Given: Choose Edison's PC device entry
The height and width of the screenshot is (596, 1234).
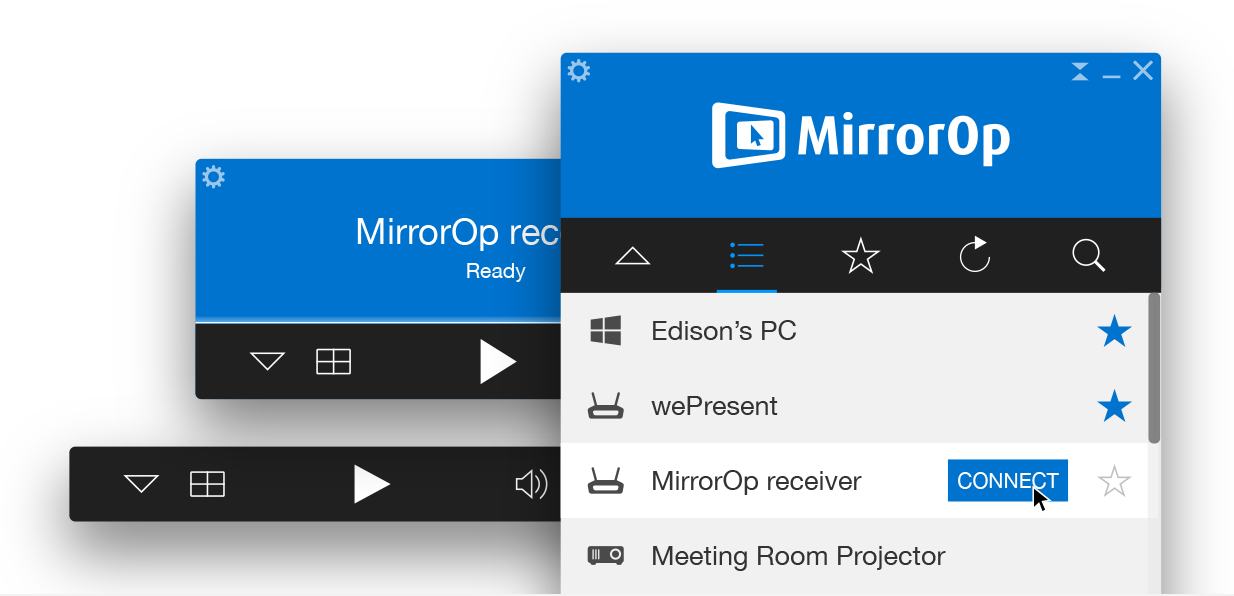Looking at the screenshot, I should click(723, 331).
